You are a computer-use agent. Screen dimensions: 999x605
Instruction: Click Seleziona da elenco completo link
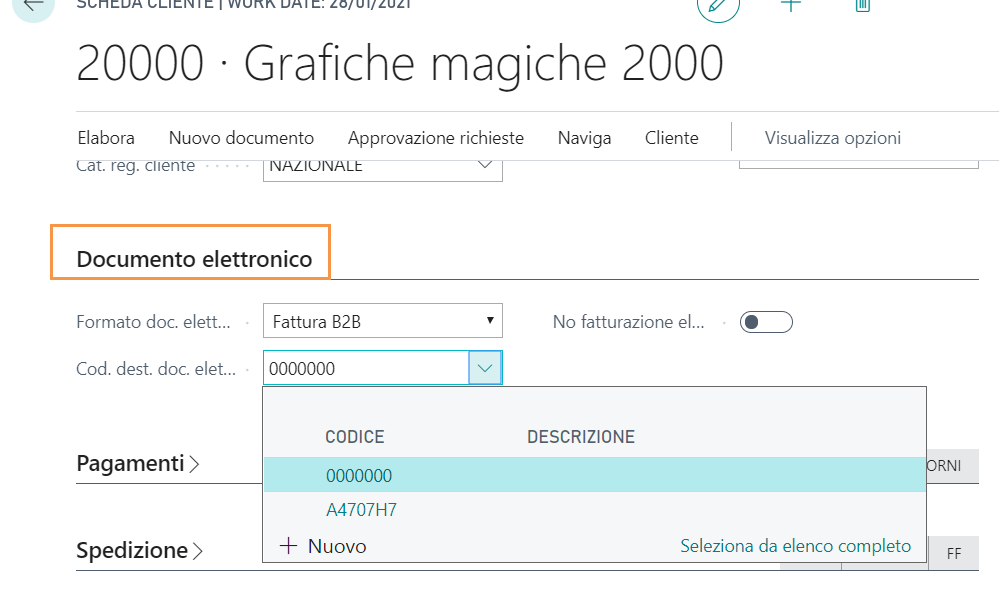point(795,546)
